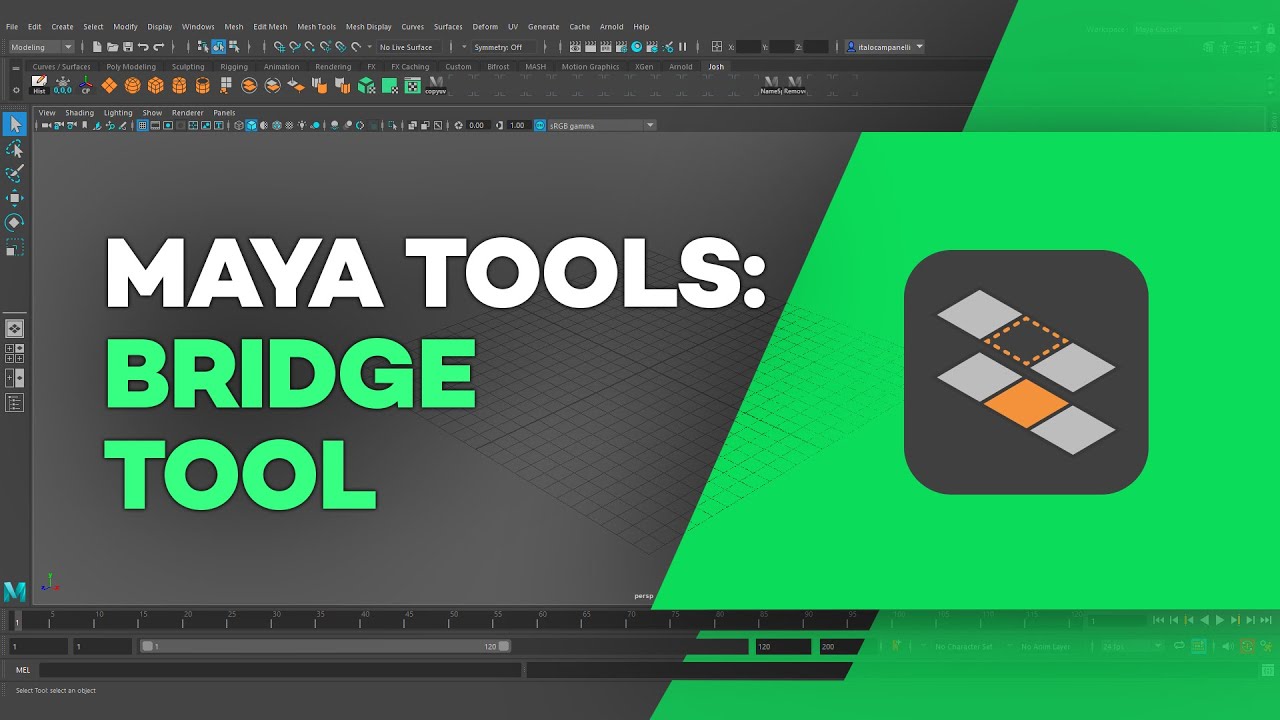
Task: Click the NameSp shelf icon
Action: pyautogui.click(x=771, y=85)
